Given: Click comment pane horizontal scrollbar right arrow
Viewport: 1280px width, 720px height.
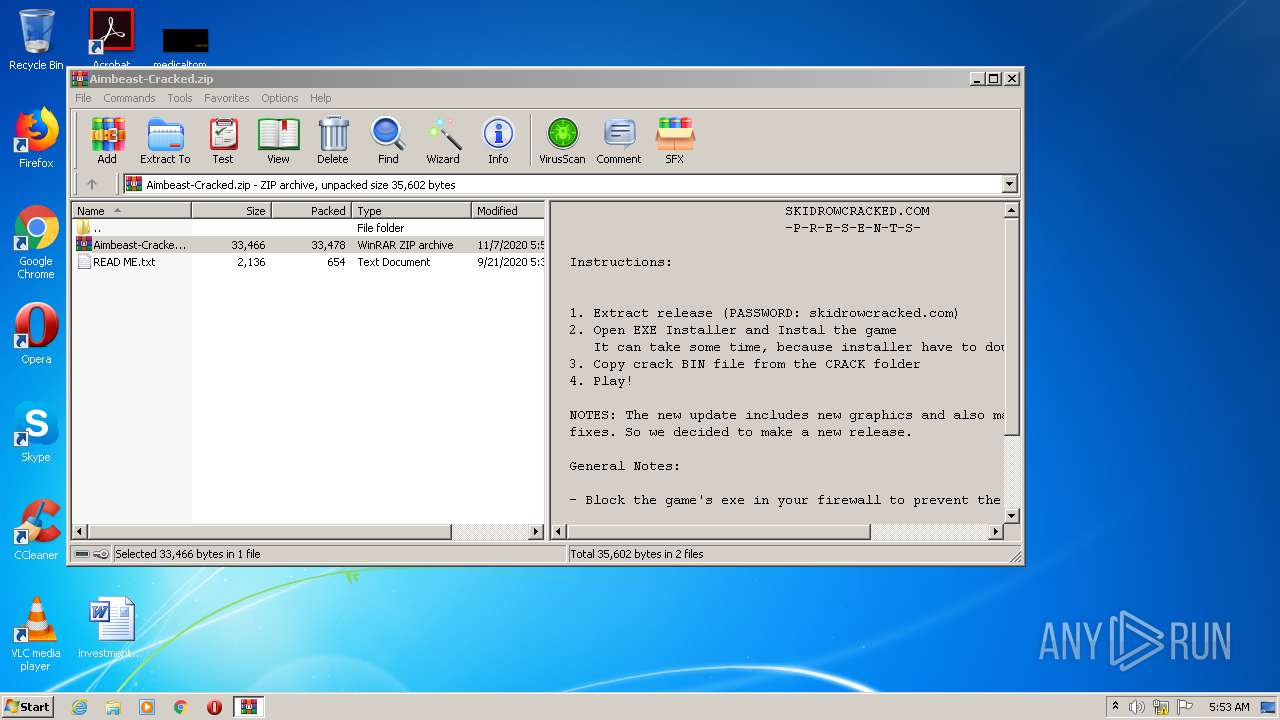Looking at the screenshot, I should coord(995,532).
